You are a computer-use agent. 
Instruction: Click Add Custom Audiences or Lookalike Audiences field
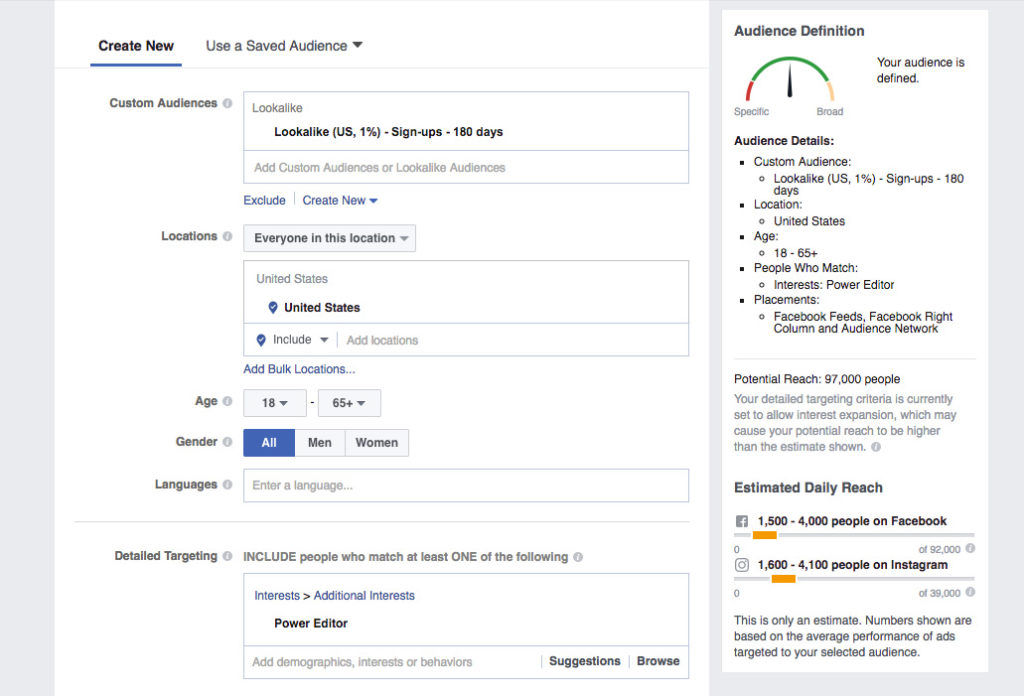coord(466,167)
